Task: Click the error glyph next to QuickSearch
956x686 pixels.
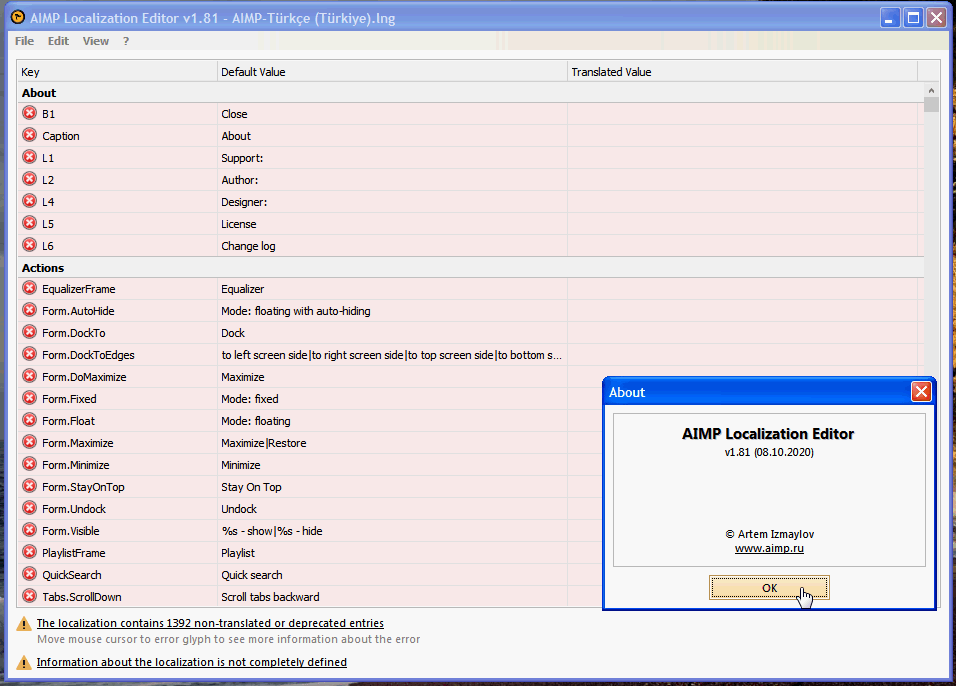Action: click(29, 573)
